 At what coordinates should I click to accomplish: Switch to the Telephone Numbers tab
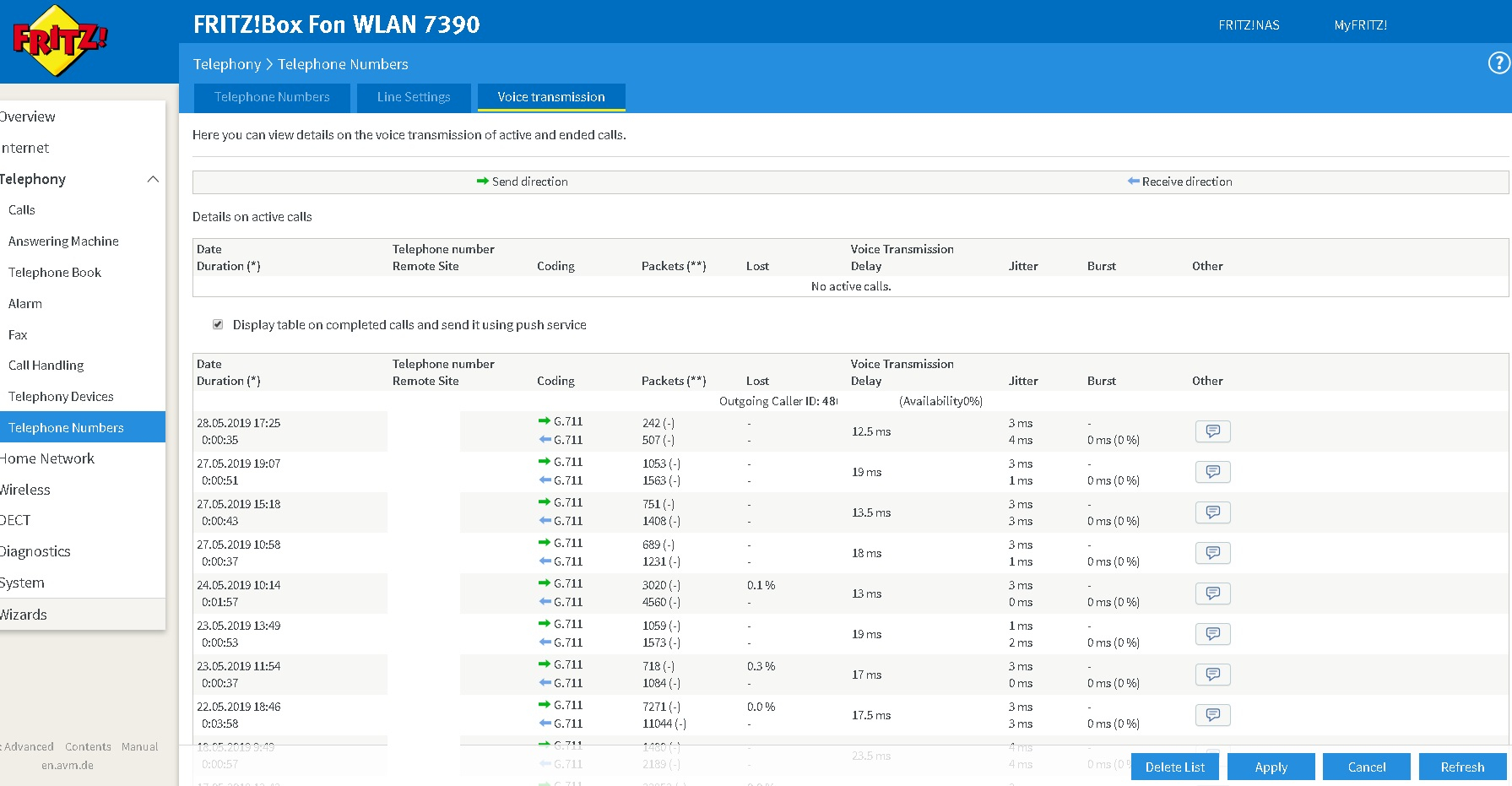[x=272, y=97]
